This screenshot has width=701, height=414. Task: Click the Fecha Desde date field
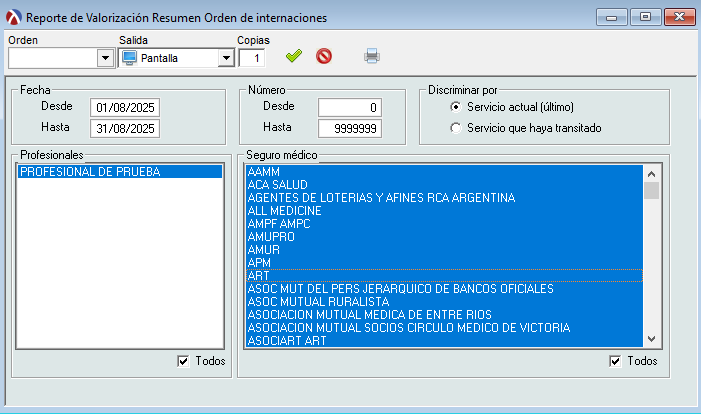coord(124,107)
